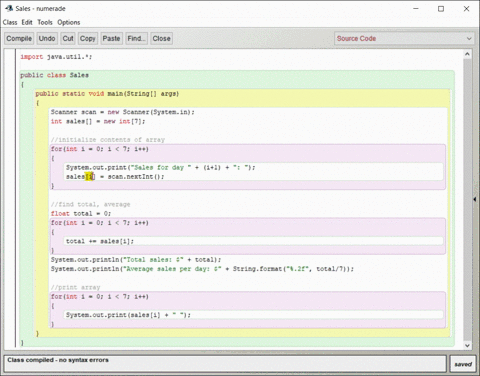Click the Scanner scan declaration line
480x376 pixels.
(x=122, y=112)
